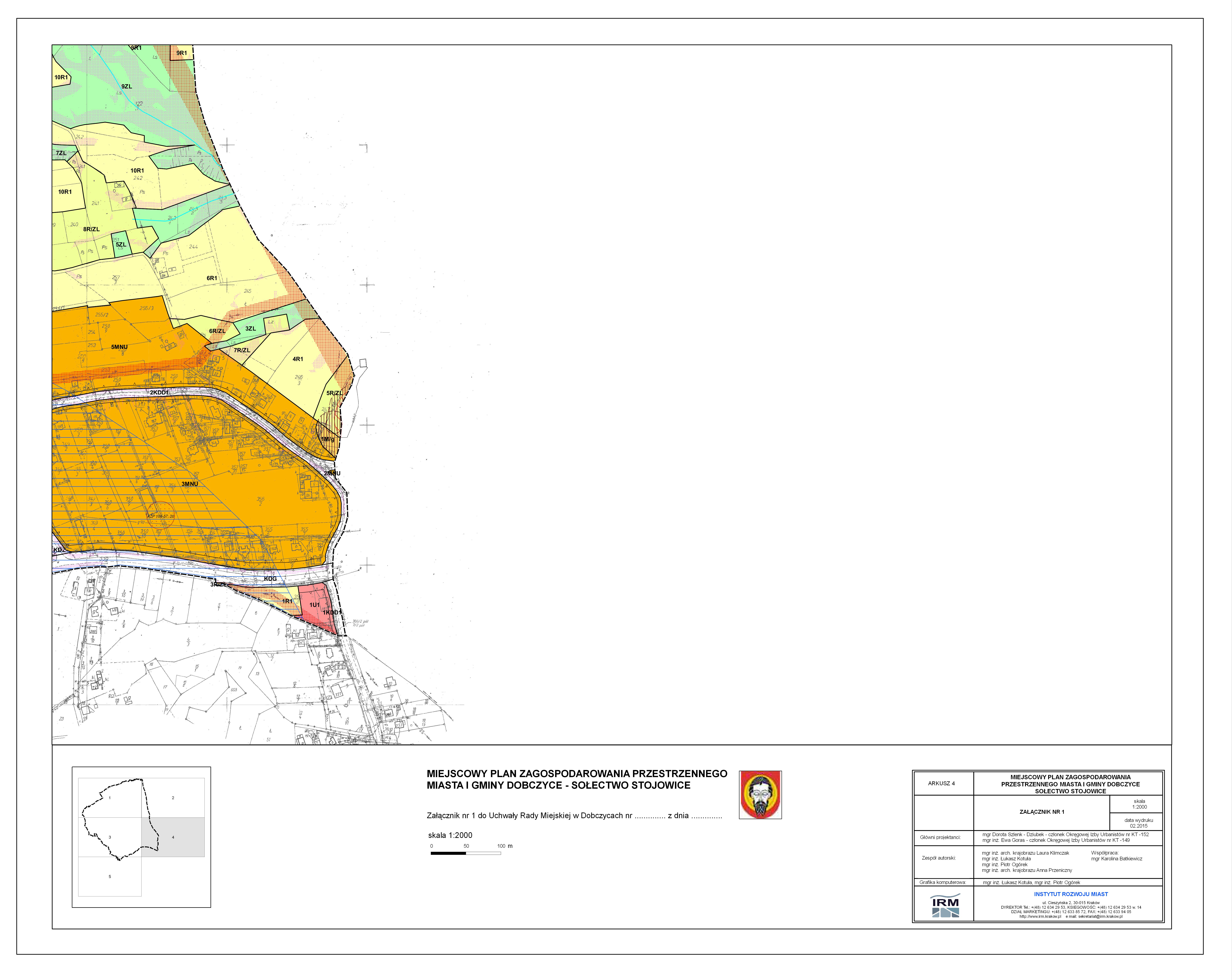This screenshot has width=1232, height=980.
Task: Click the KDG road label
Action: [270, 579]
